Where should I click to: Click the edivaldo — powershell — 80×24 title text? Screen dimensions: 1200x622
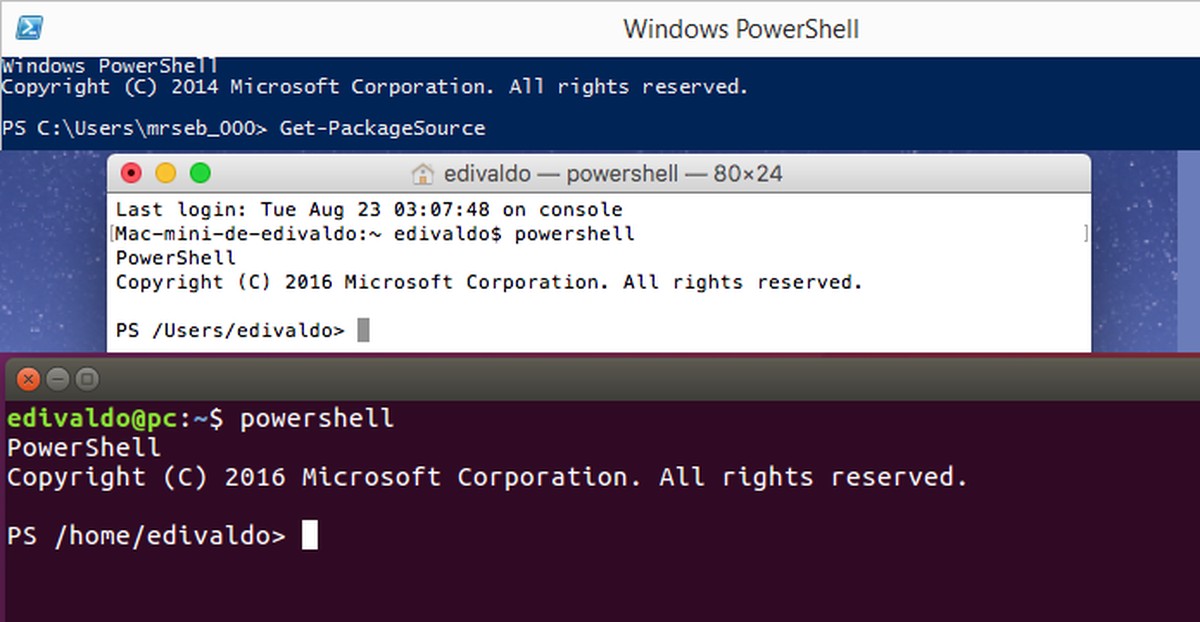click(618, 172)
